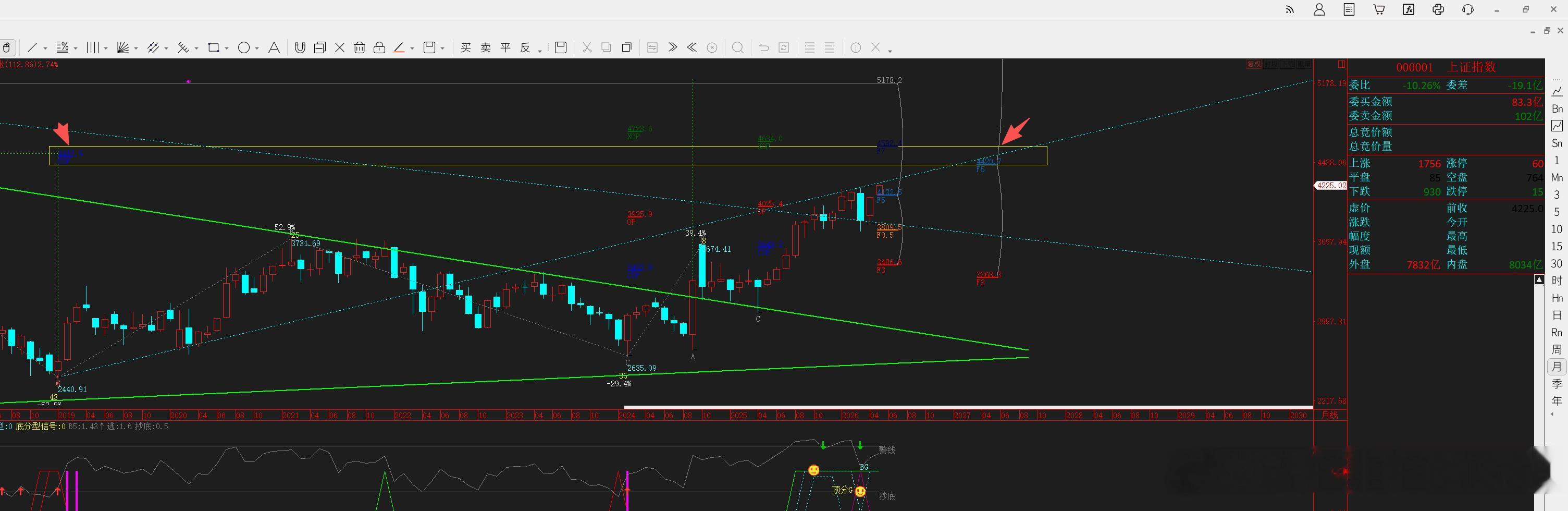This screenshot has width=1568, height=511.
Task: Switch to the 季 quarterly period
Action: (x=1557, y=384)
